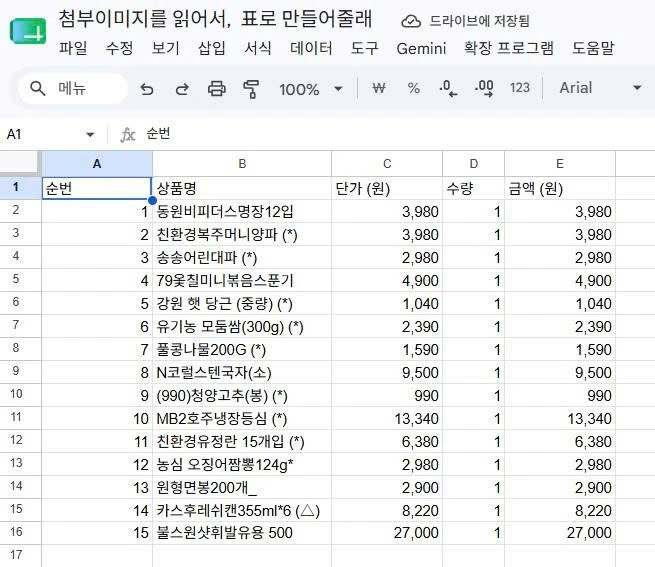The image size is (655, 567).
Task: Click the function fx icon
Action: point(127,135)
